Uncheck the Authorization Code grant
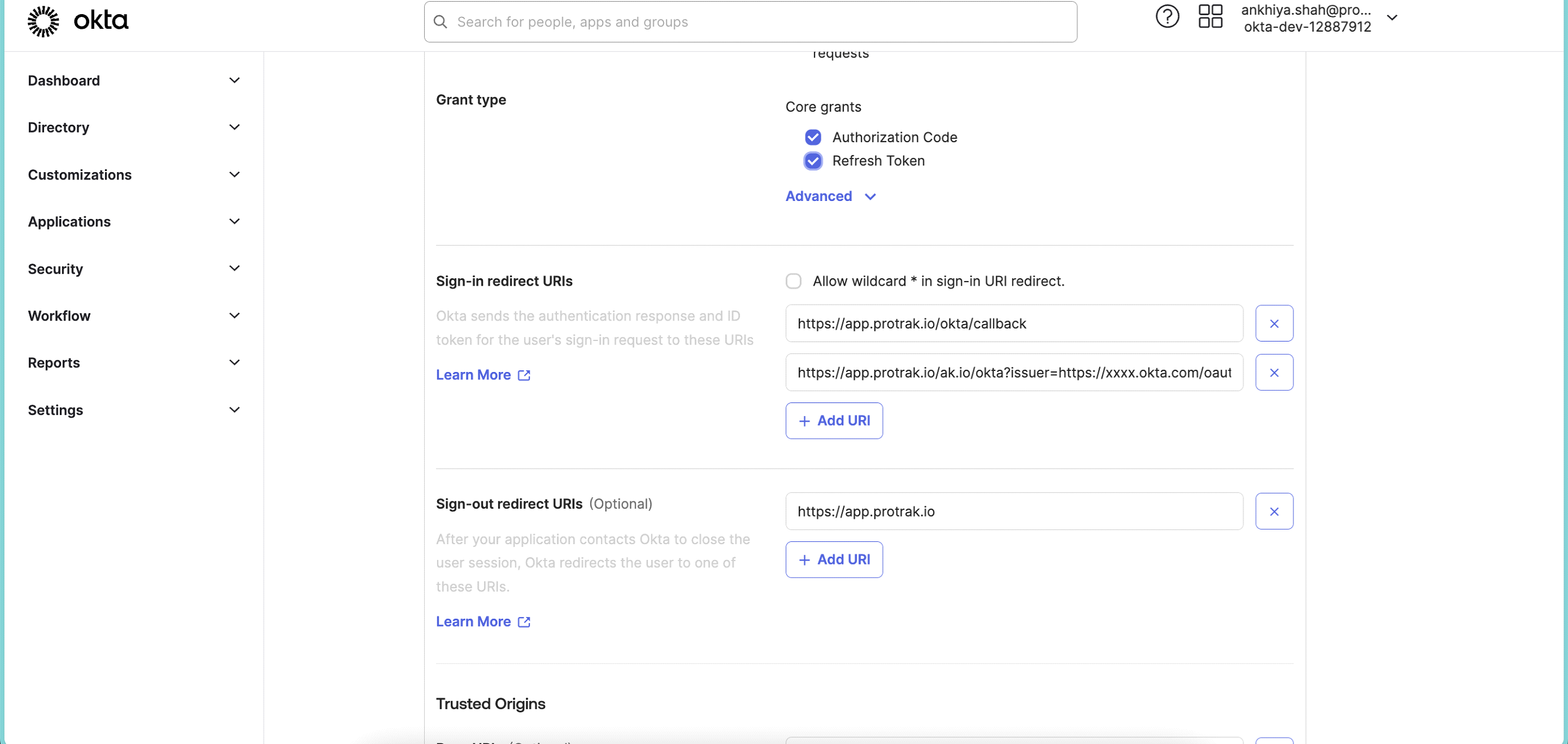 [813, 137]
